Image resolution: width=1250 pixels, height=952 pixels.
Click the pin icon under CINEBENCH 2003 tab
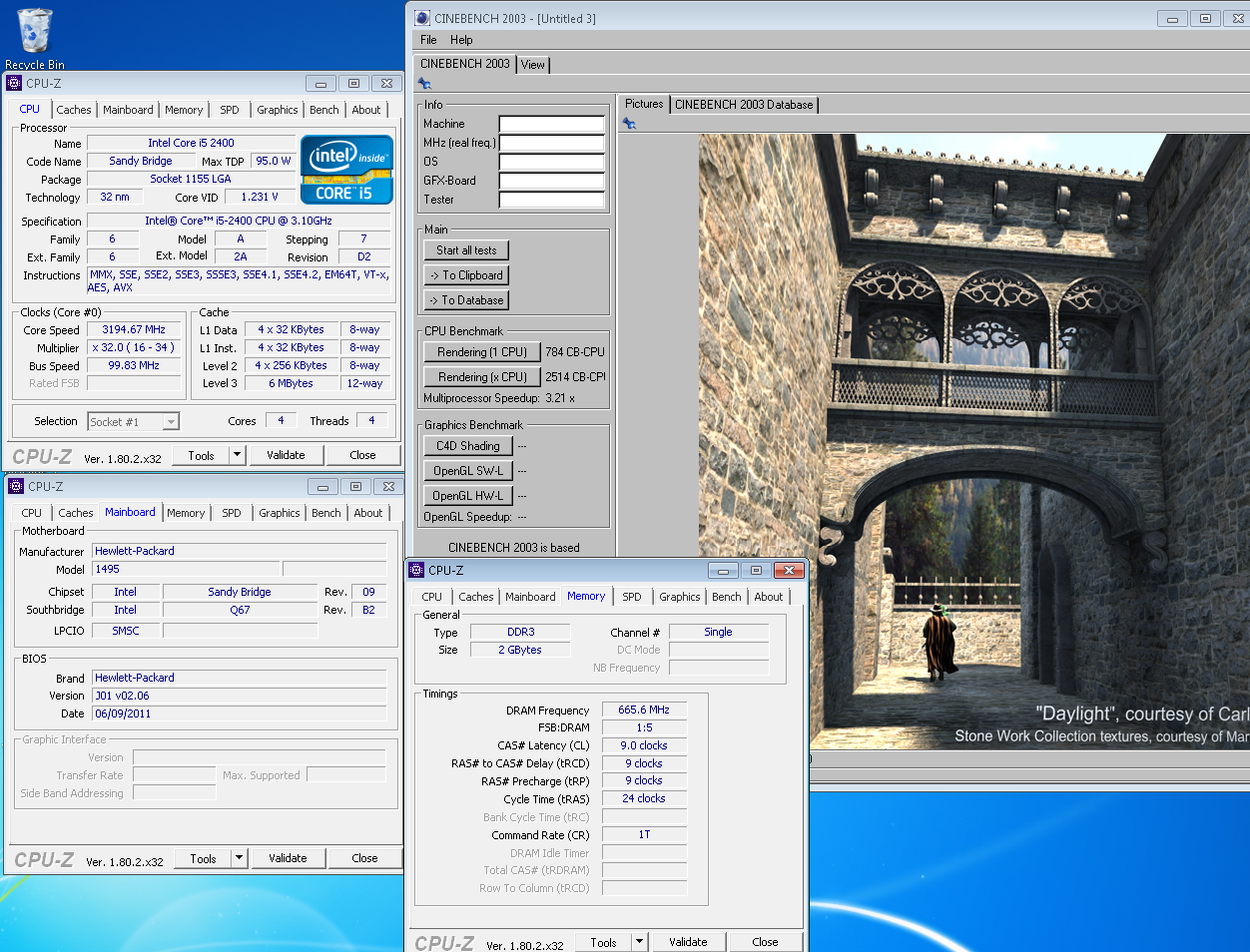click(x=424, y=84)
